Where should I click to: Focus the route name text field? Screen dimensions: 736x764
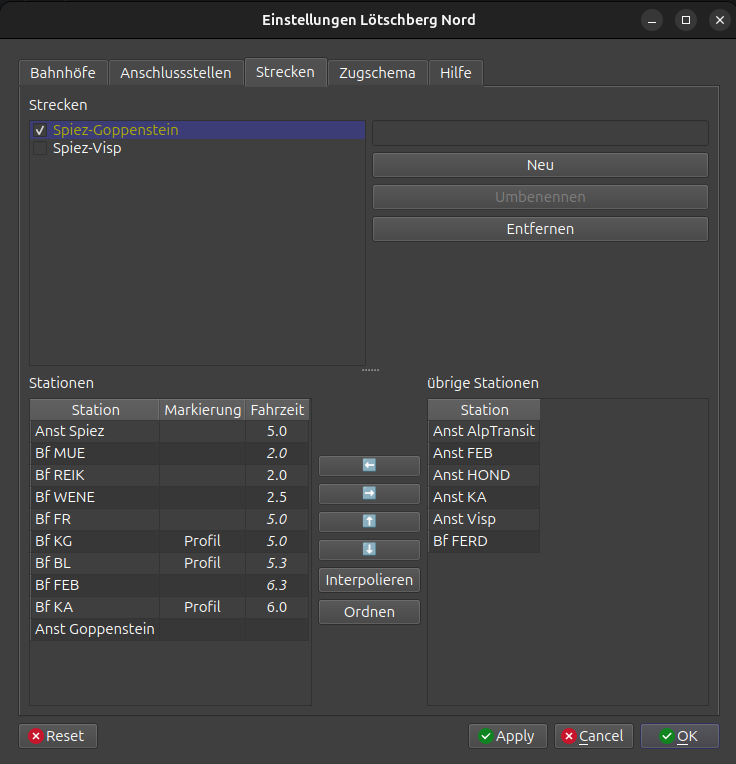(x=540, y=133)
